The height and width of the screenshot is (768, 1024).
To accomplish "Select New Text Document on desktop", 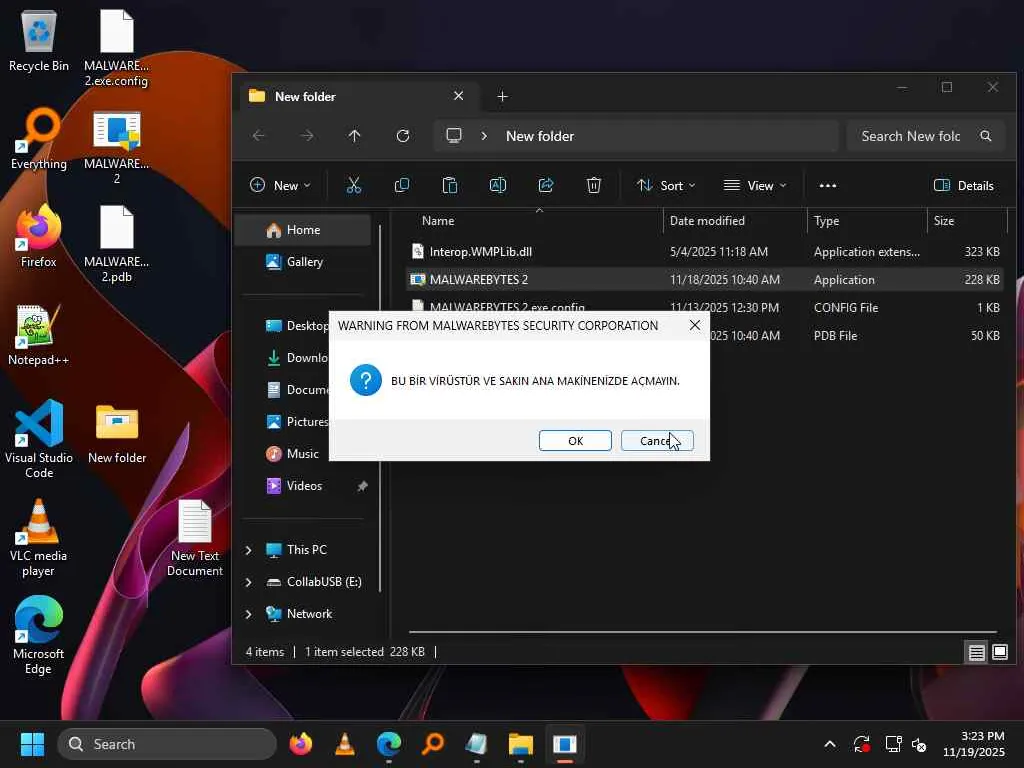I will [x=195, y=538].
